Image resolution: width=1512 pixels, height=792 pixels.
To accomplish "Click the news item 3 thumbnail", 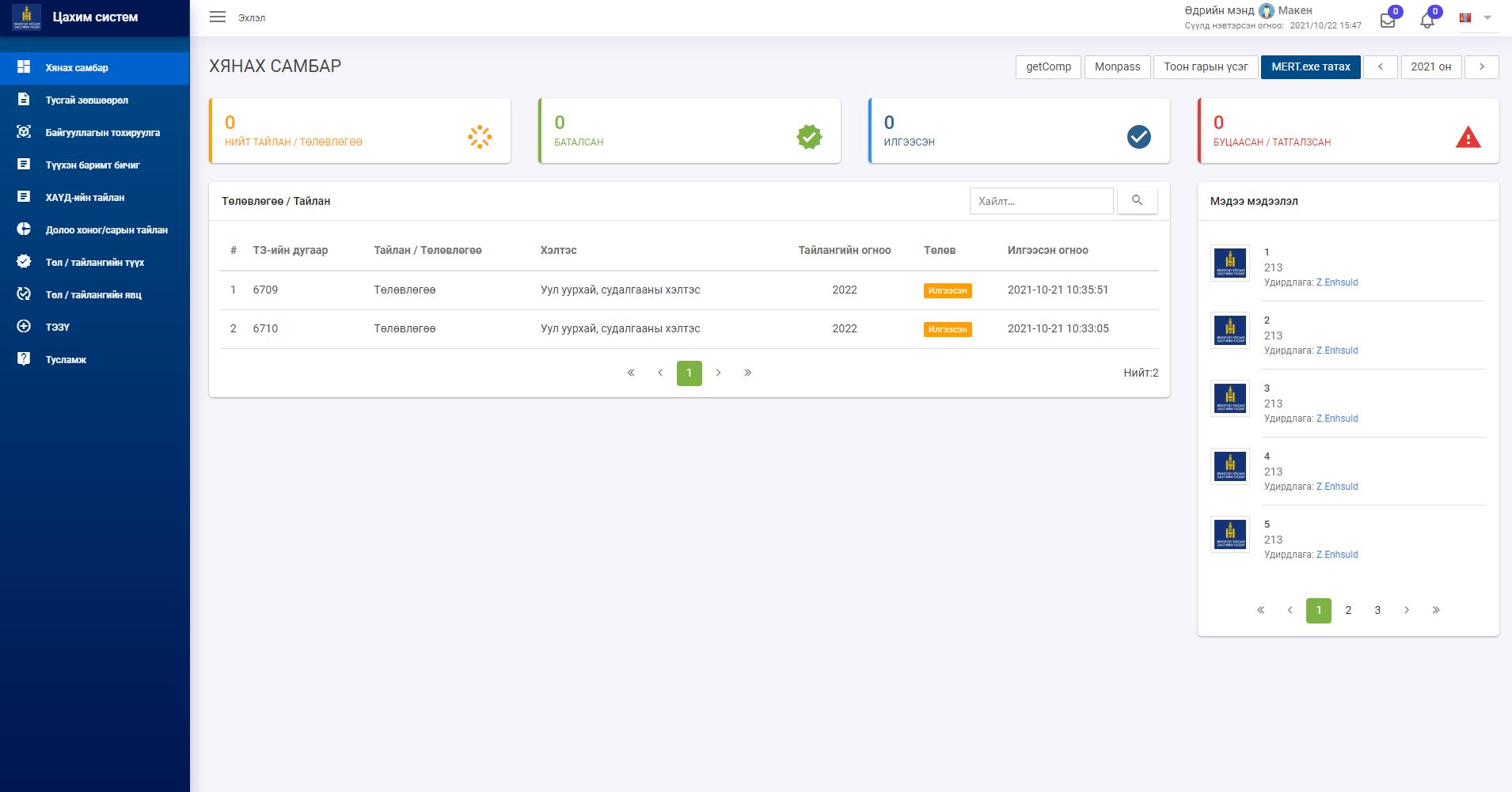I will pos(1230,399).
